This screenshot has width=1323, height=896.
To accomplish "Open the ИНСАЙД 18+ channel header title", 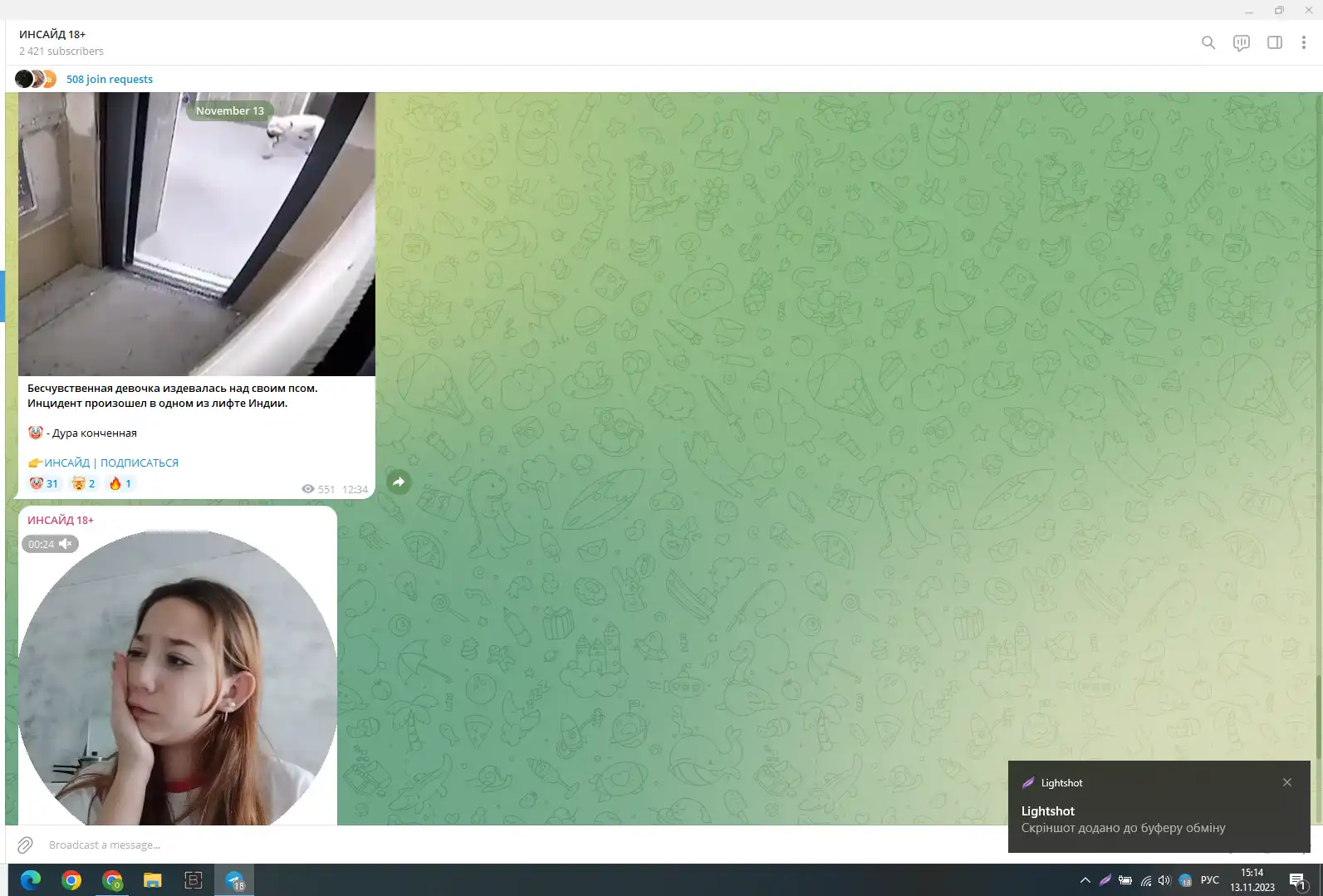I will 52,34.
